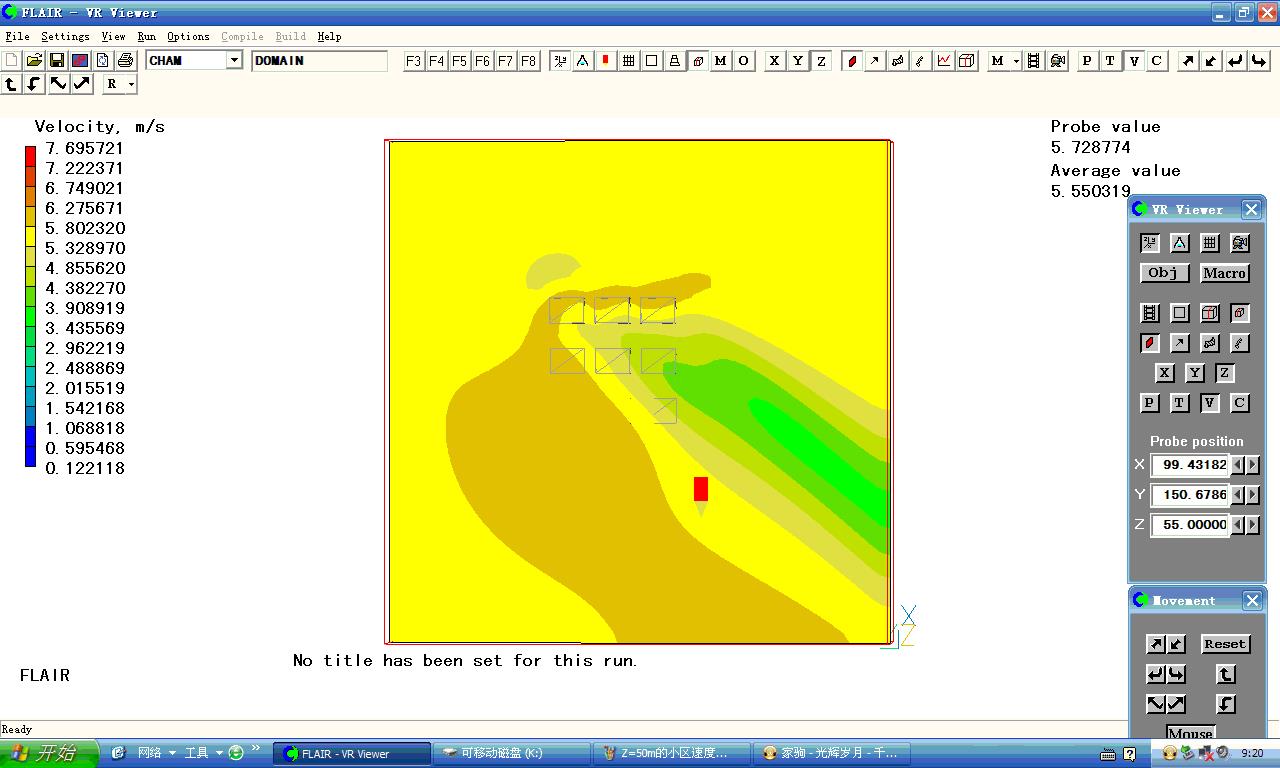
Task: Click the film strip animation toolbar icon
Action: [1034, 61]
